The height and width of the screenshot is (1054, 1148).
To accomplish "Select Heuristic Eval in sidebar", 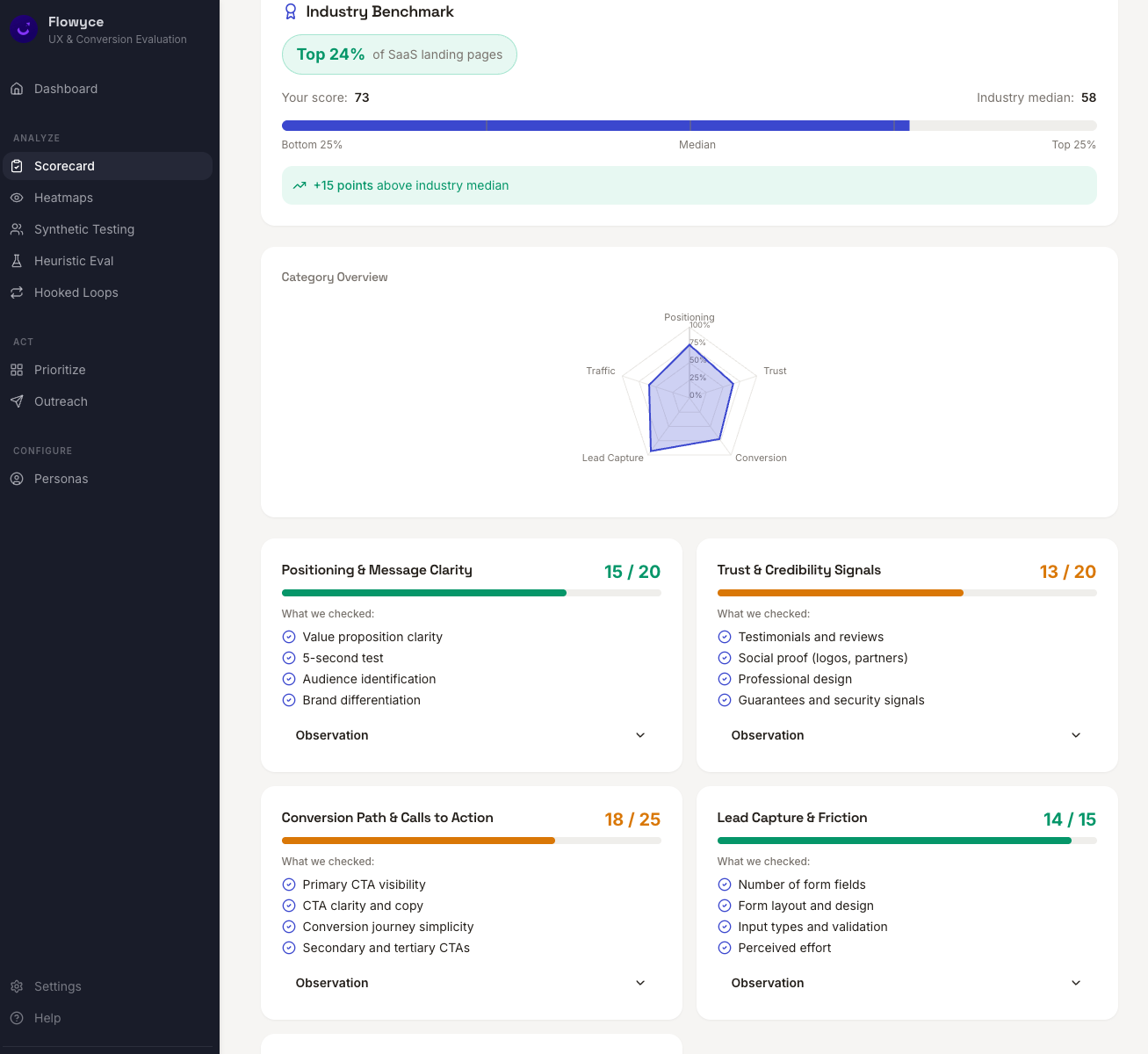I will click(108, 261).
